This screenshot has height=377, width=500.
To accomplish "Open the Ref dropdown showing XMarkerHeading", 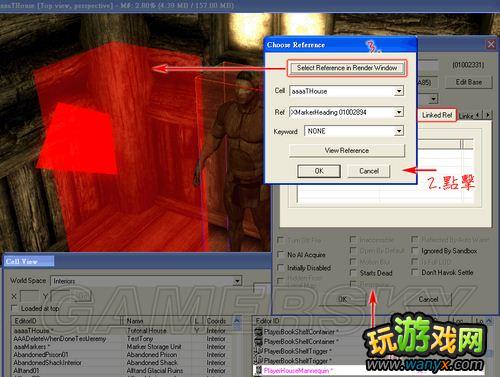I will tap(399, 112).
